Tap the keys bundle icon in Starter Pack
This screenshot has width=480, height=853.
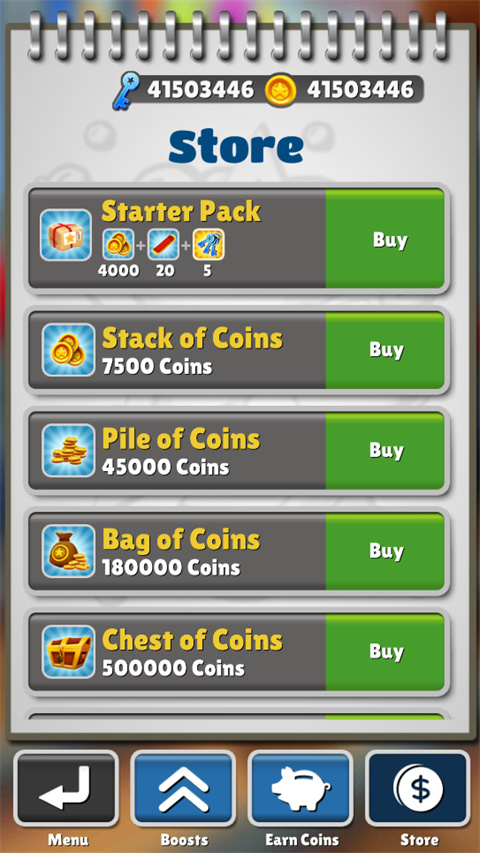tap(208, 245)
